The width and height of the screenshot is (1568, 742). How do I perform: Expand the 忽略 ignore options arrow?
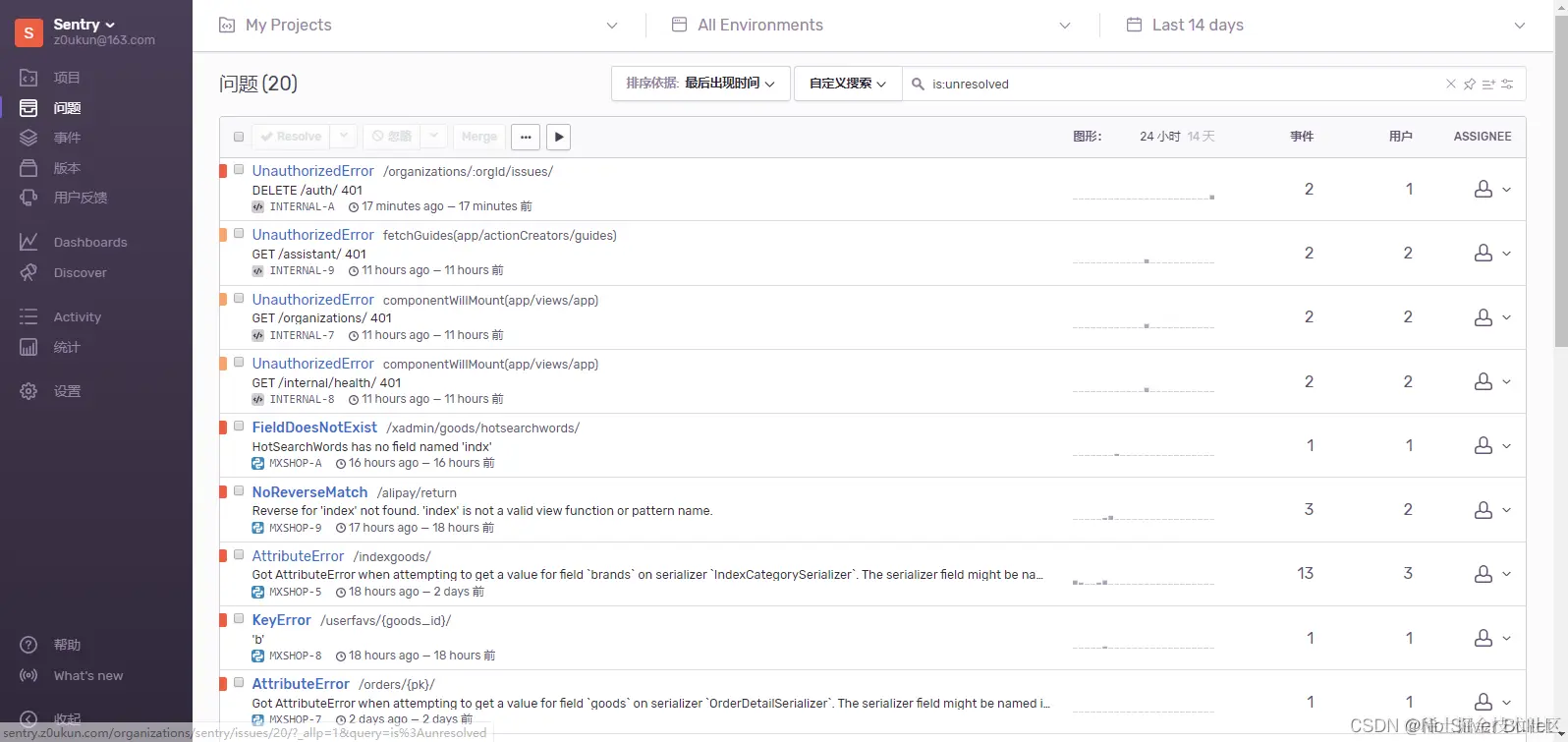[x=433, y=137]
